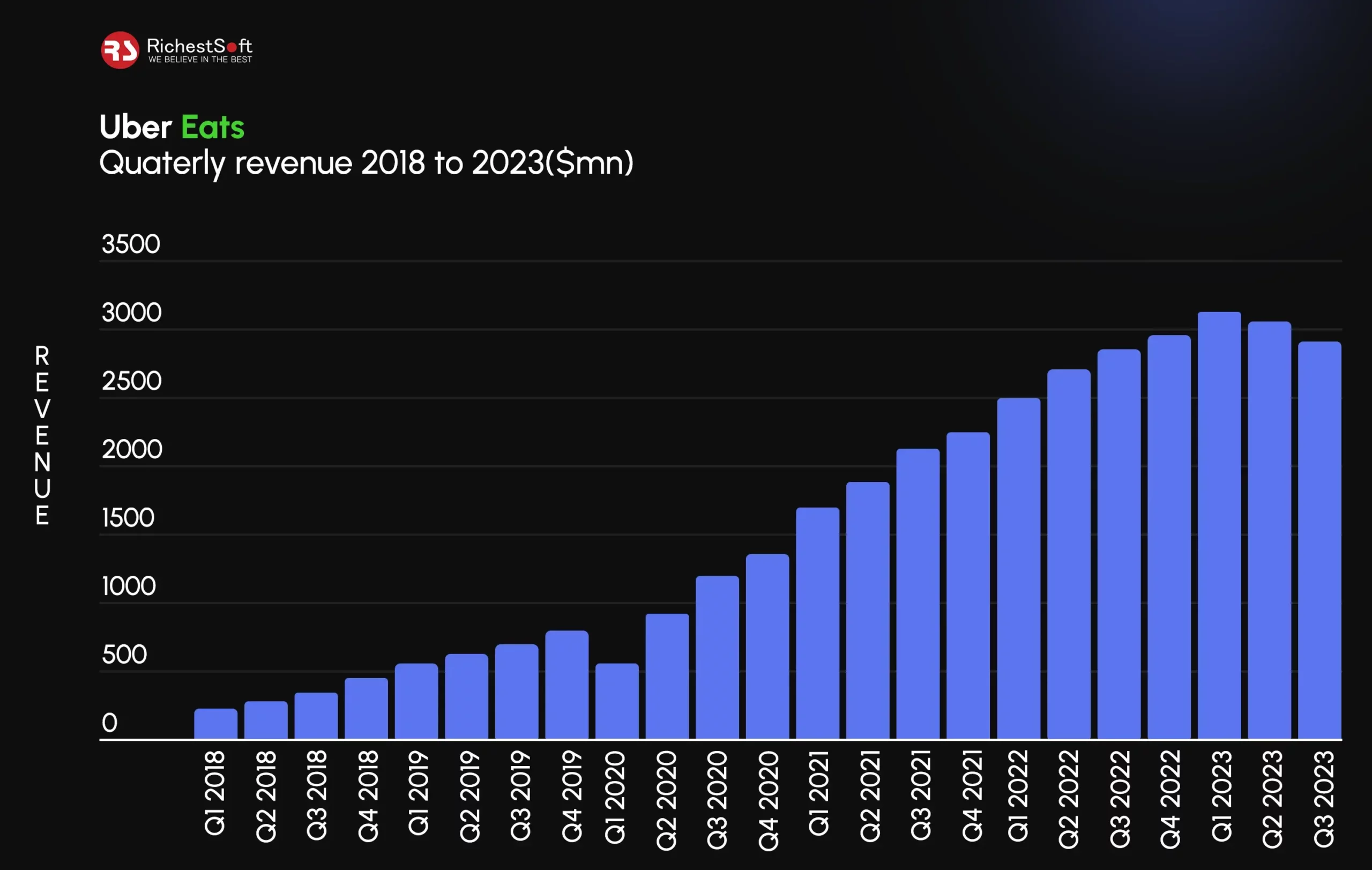The width and height of the screenshot is (1372, 870).
Task: Select the Q3 2020 bar
Action: (x=717, y=658)
